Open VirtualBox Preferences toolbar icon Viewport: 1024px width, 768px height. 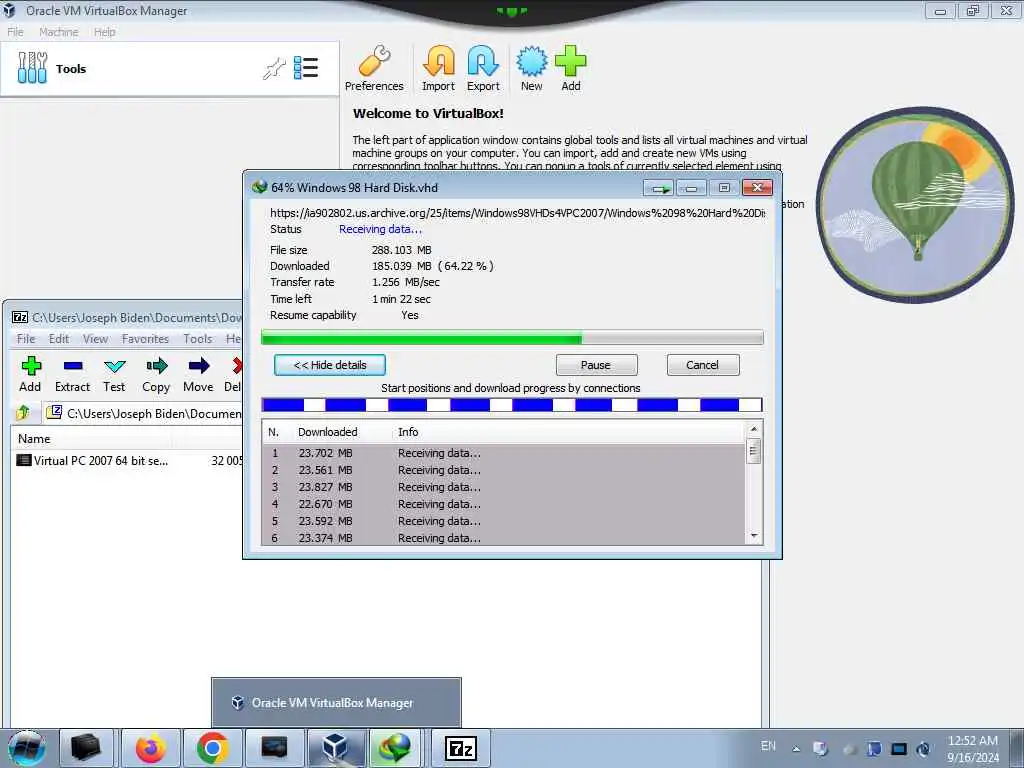[x=374, y=68]
